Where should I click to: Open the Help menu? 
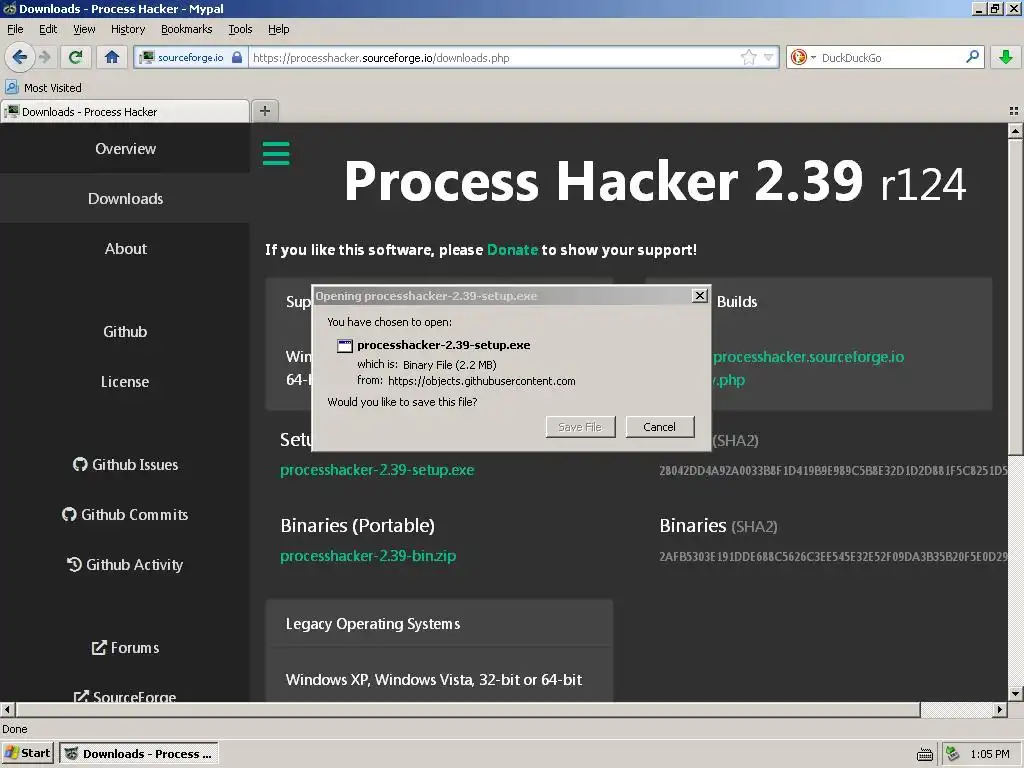tap(278, 29)
